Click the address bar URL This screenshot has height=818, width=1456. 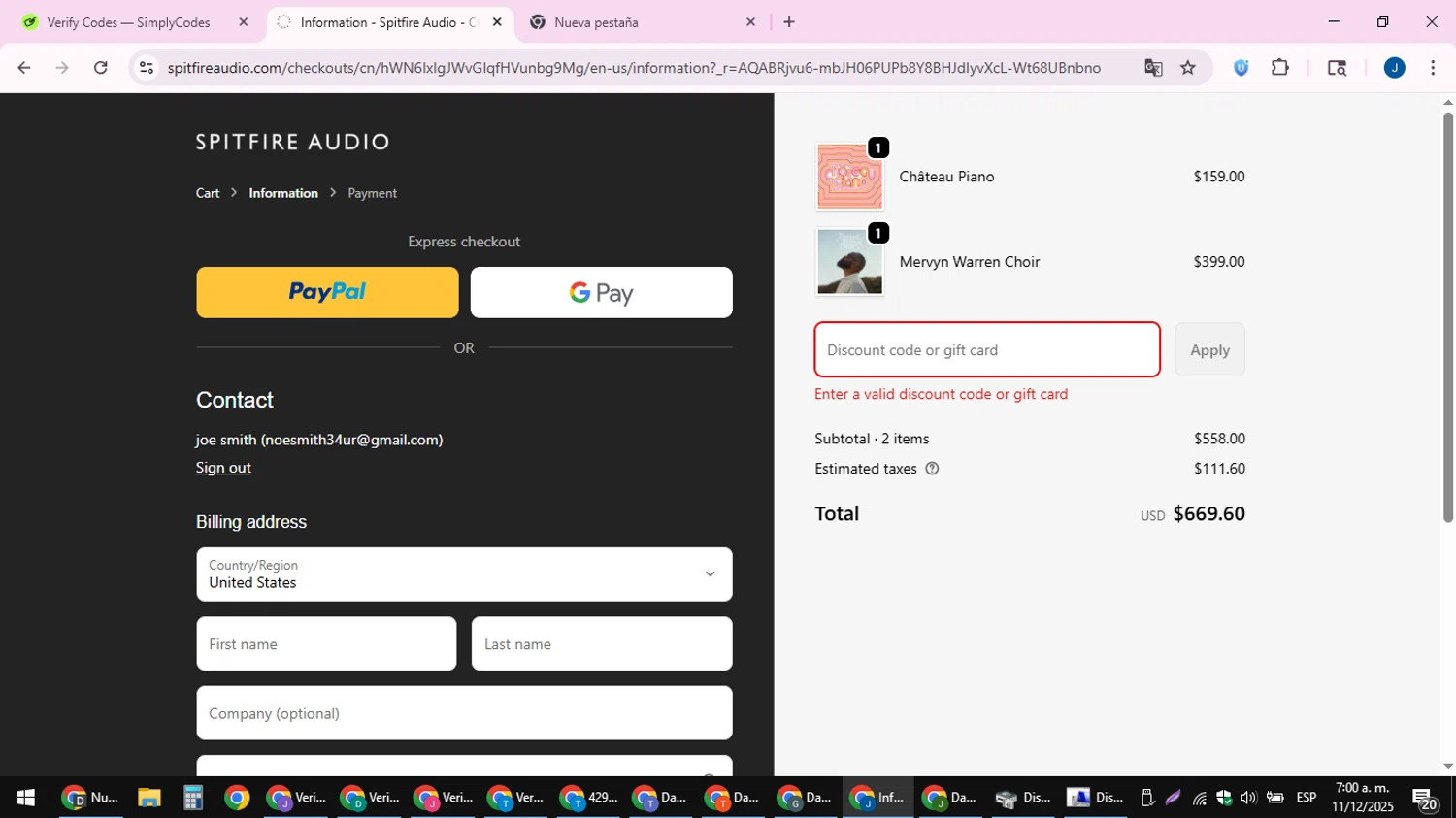tap(634, 68)
